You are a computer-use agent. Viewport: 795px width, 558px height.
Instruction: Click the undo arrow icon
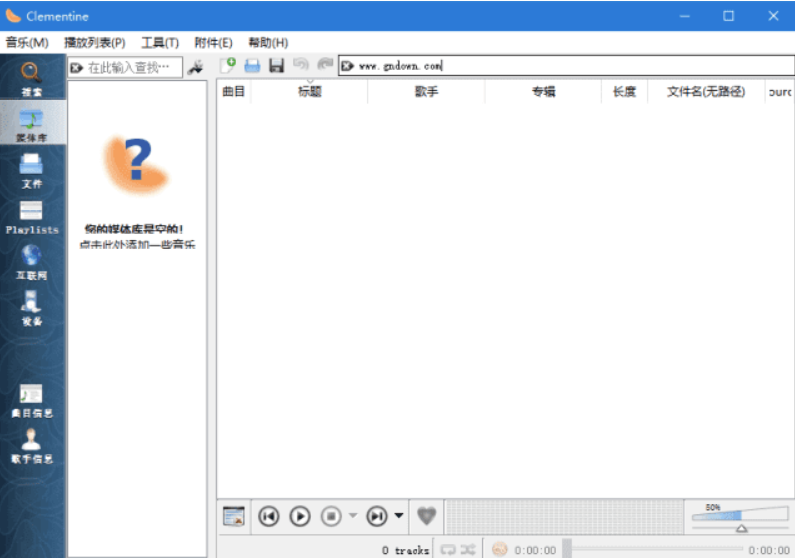pyautogui.click(x=301, y=64)
